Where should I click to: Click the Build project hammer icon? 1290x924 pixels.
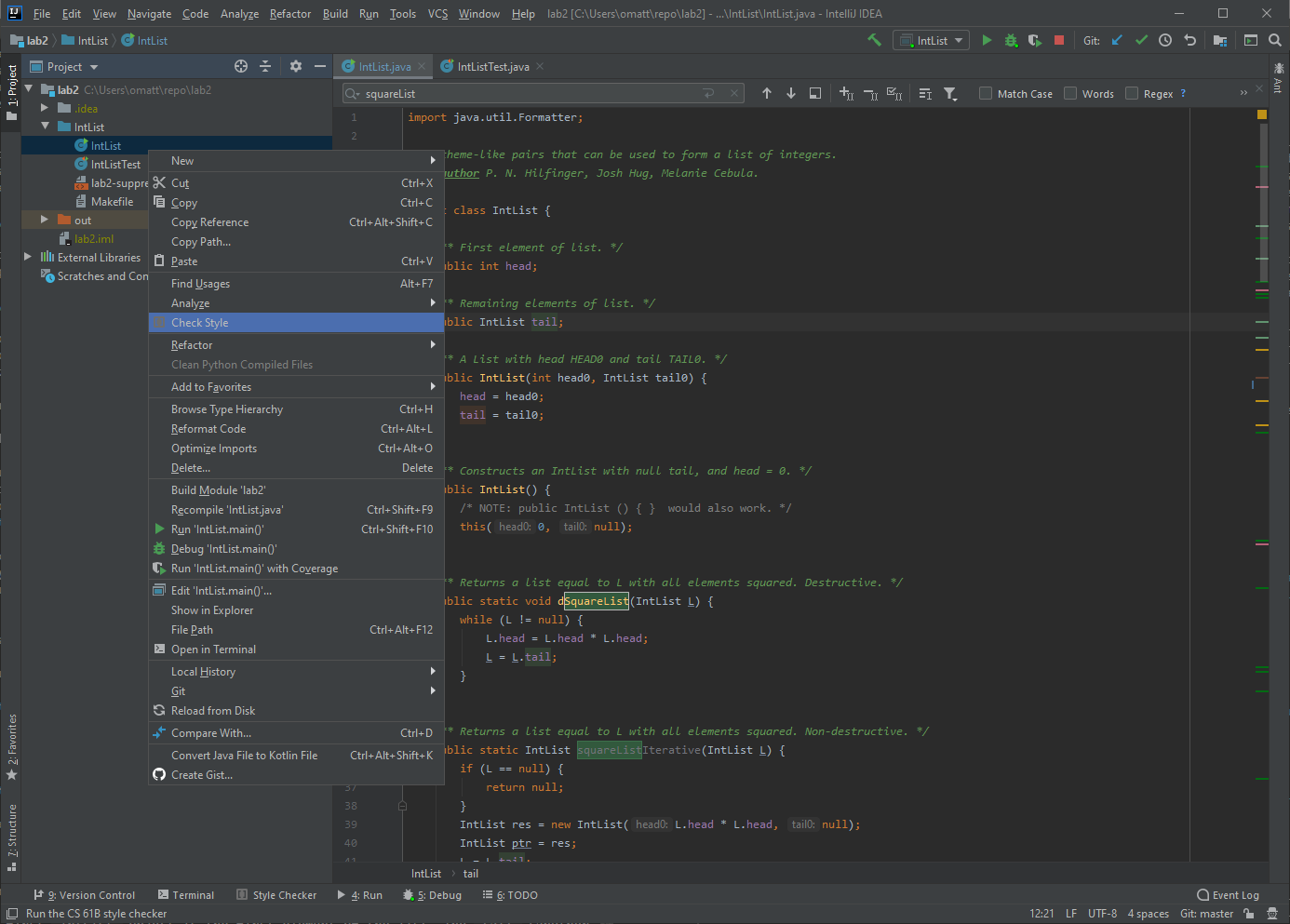874,40
